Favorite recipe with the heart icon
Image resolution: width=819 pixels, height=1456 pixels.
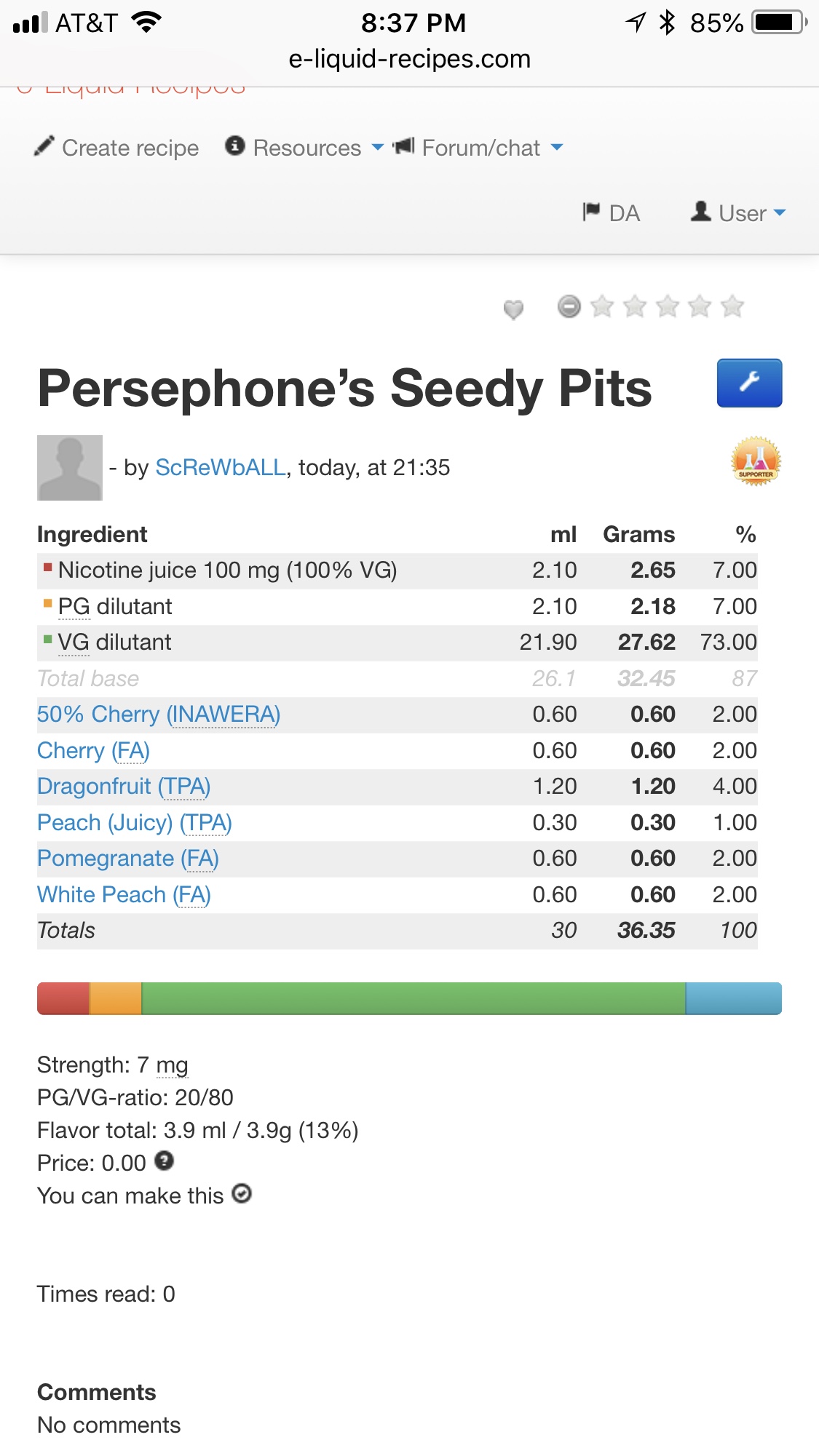pos(513,309)
